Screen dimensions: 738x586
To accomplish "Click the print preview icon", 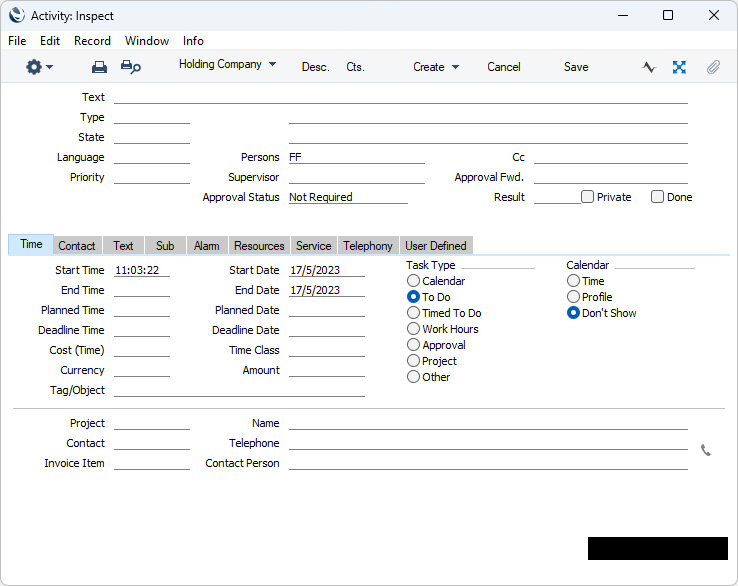I will [x=130, y=67].
